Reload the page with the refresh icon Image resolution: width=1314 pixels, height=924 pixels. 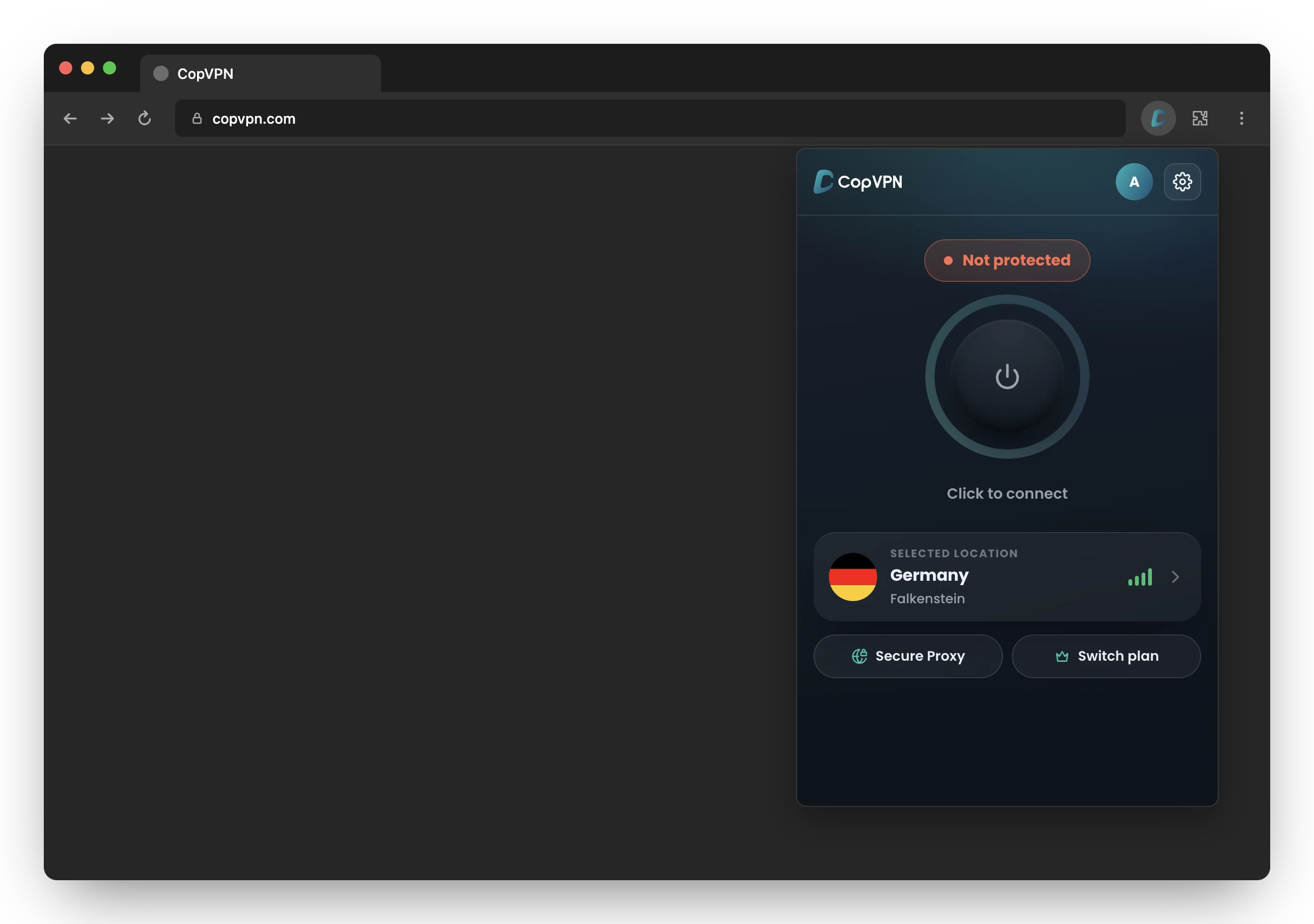click(x=144, y=118)
